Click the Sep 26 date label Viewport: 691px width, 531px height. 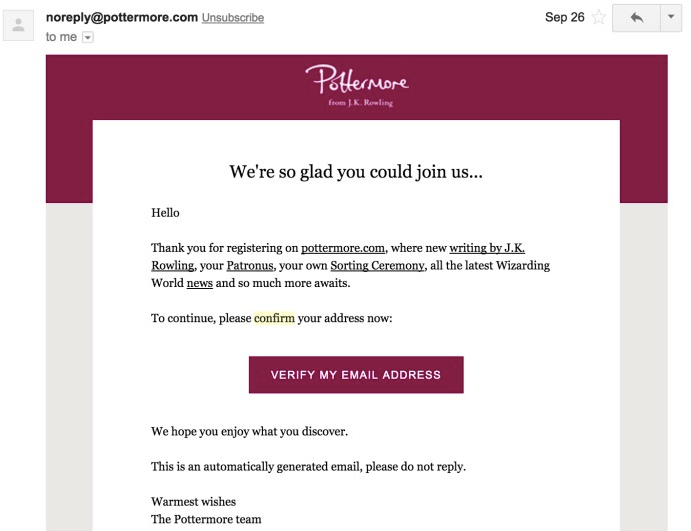click(x=565, y=17)
